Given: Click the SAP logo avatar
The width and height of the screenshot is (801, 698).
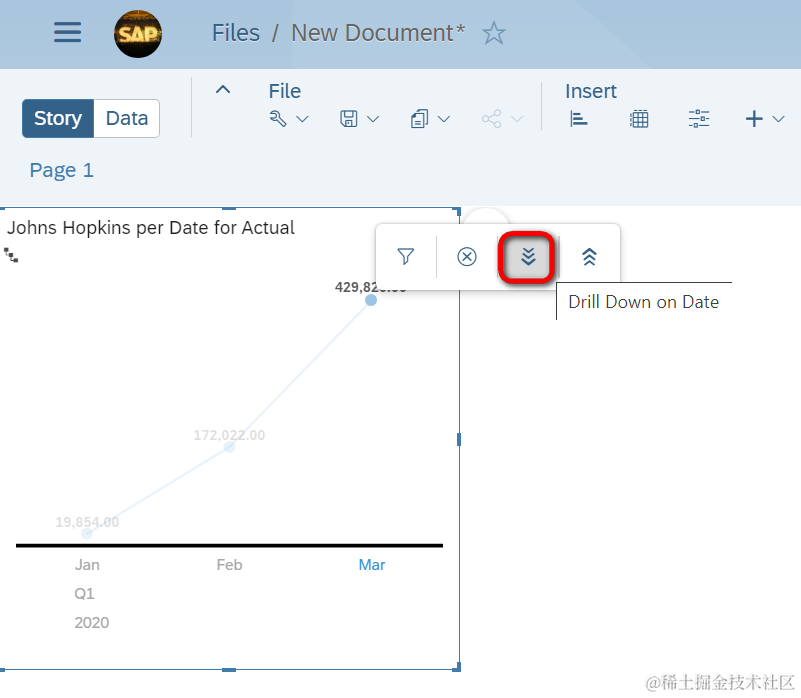Looking at the screenshot, I should (x=138, y=34).
